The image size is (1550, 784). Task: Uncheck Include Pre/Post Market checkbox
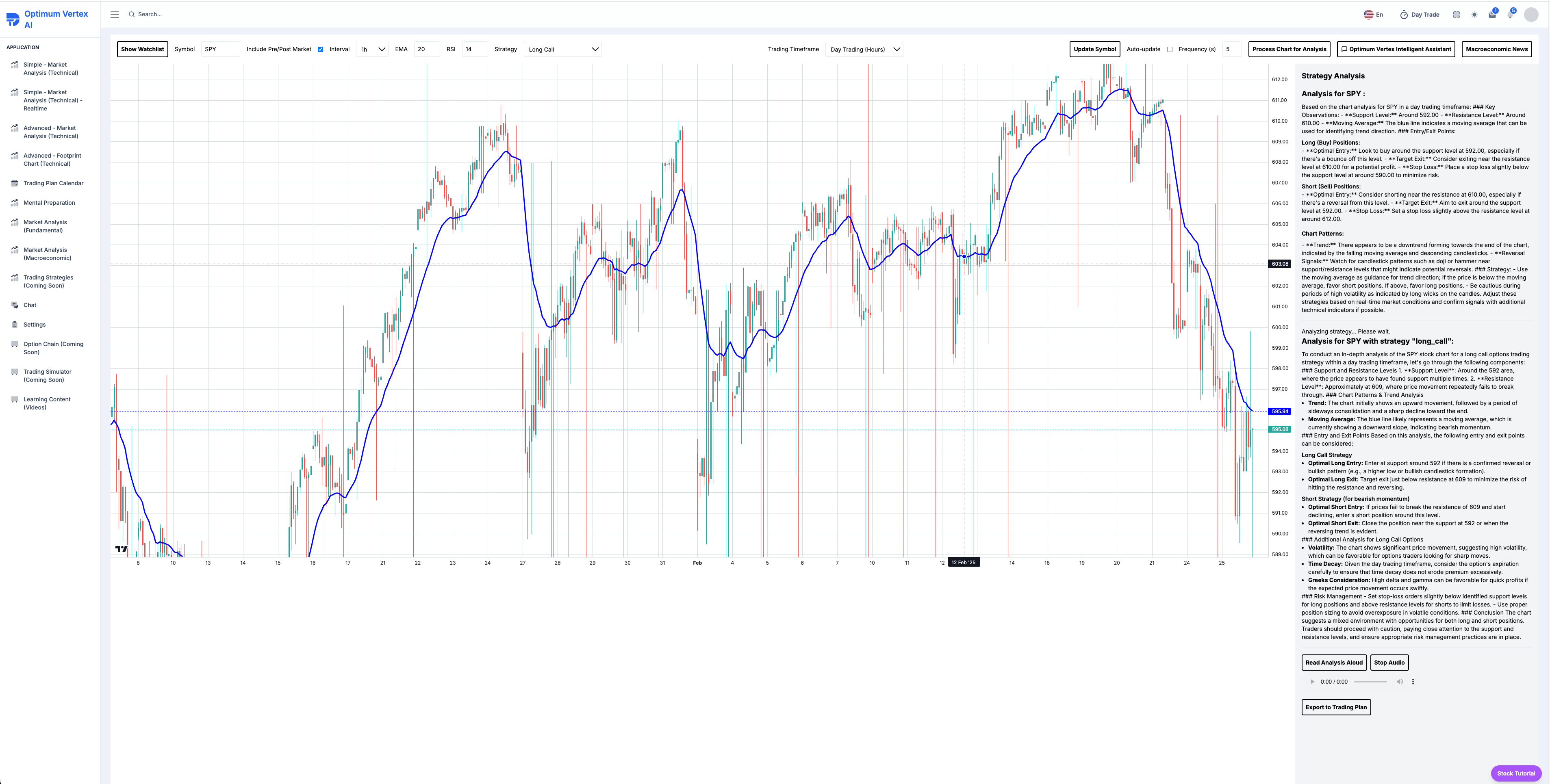click(320, 49)
